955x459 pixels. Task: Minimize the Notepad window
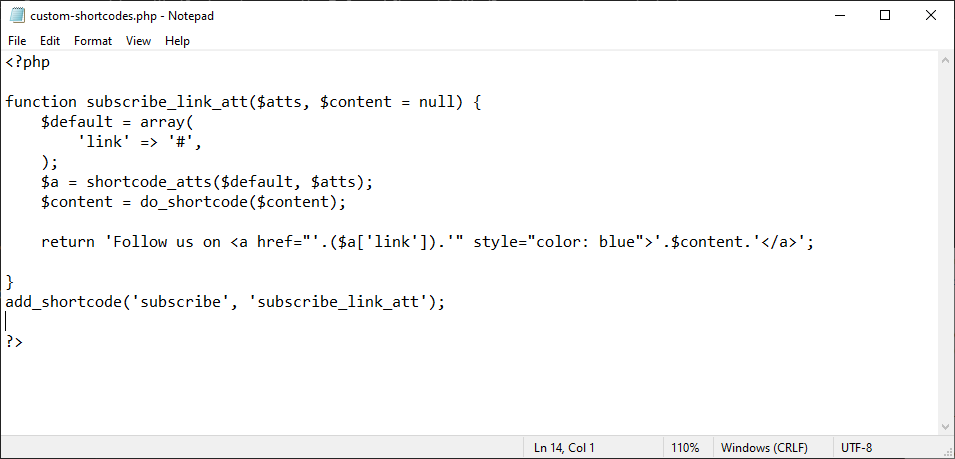pos(838,15)
